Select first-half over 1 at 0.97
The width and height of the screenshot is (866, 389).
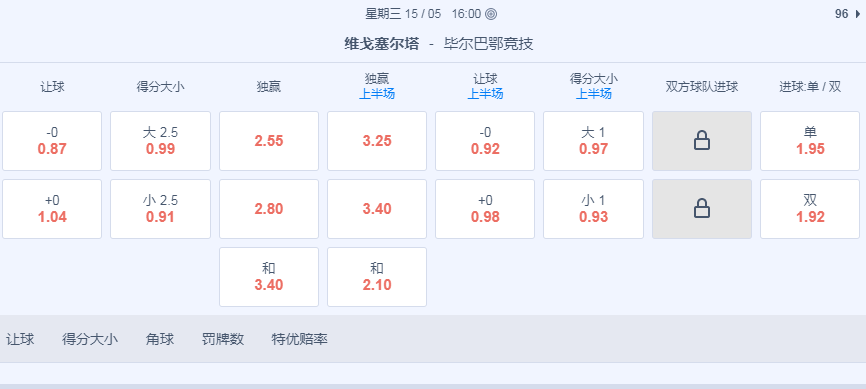pyautogui.click(x=593, y=141)
